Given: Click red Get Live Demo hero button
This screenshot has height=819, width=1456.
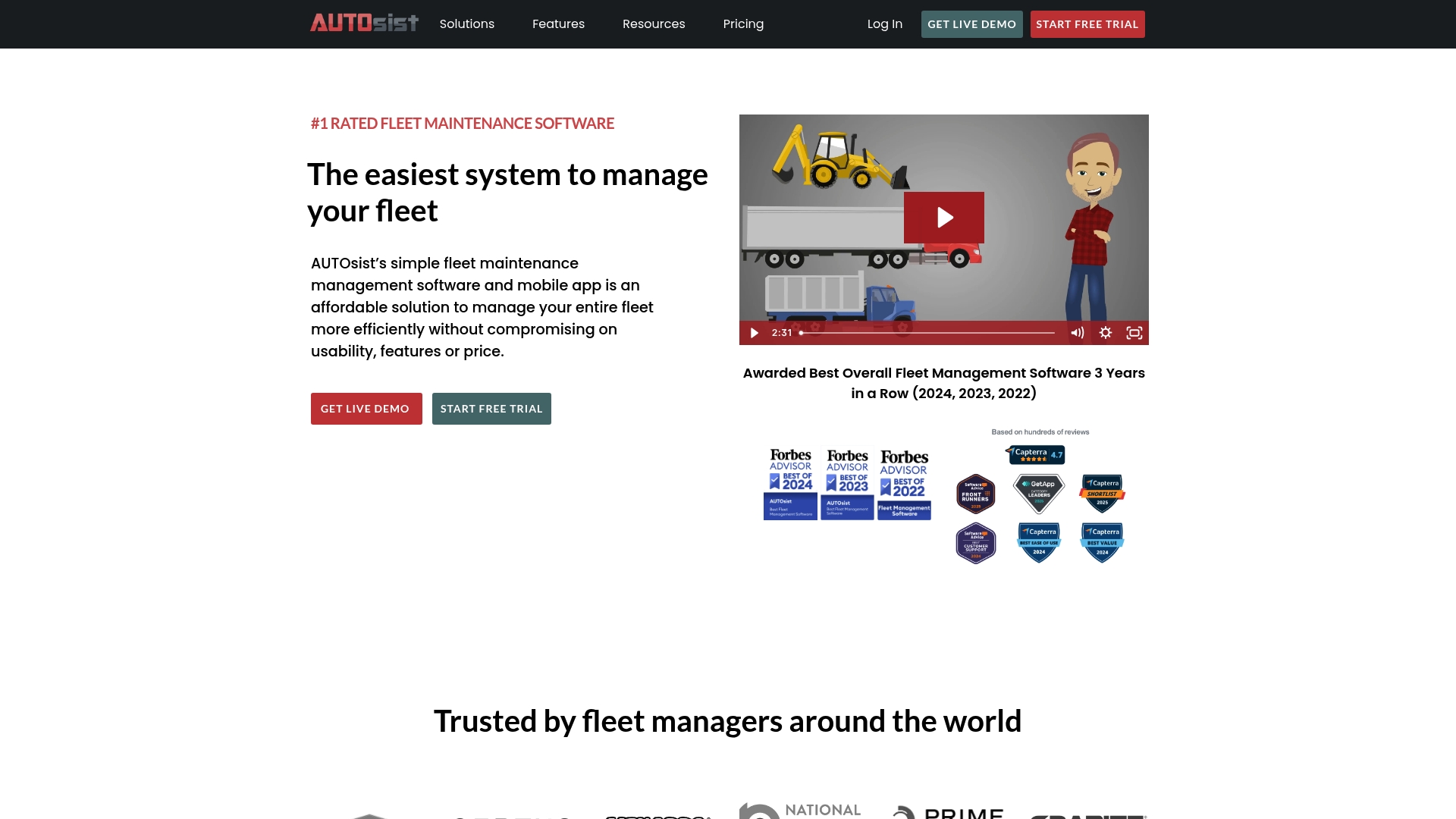Looking at the screenshot, I should [366, 409].
